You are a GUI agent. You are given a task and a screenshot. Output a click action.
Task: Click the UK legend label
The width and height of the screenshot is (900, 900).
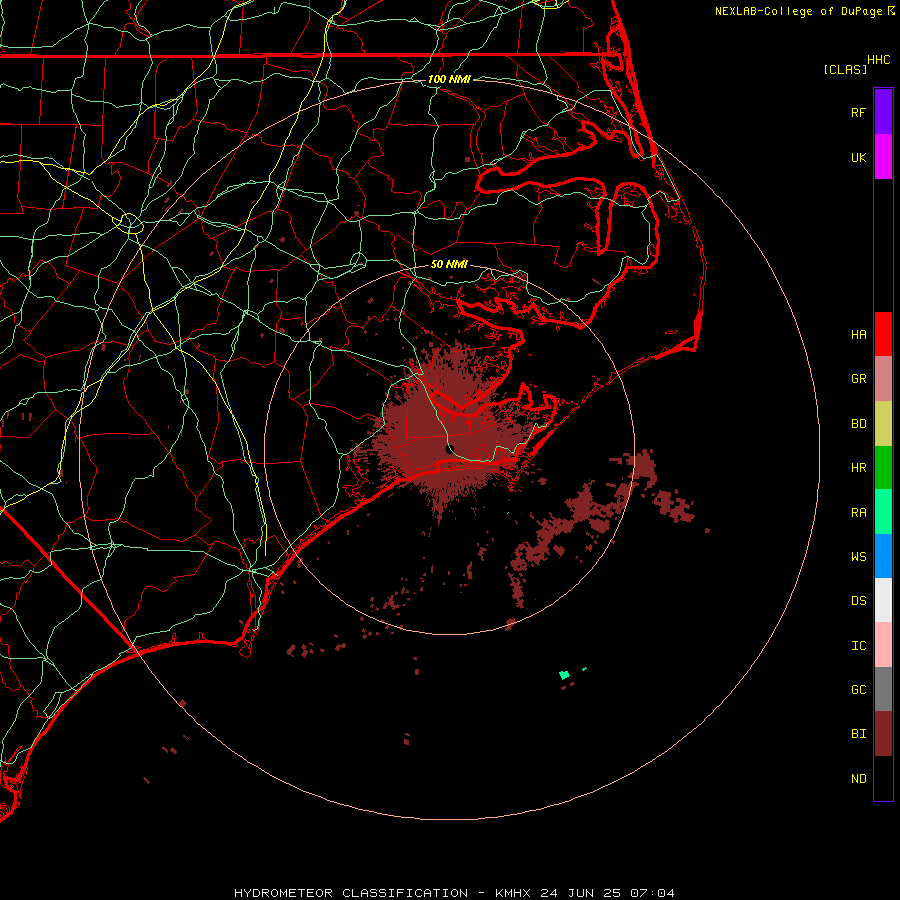[x=858, y=158]
